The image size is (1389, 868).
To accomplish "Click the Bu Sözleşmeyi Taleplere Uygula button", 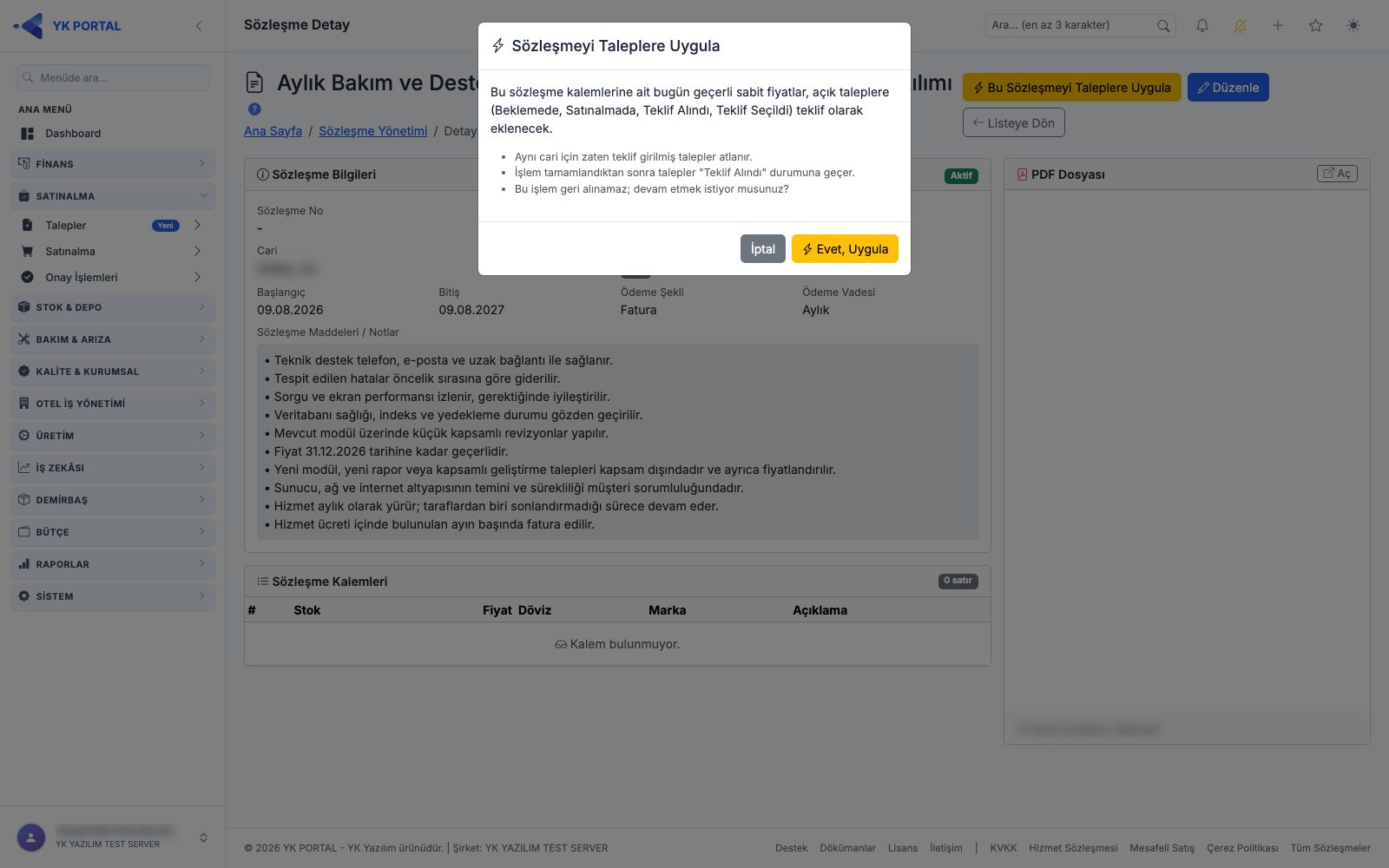I will tap(1071, 88).
